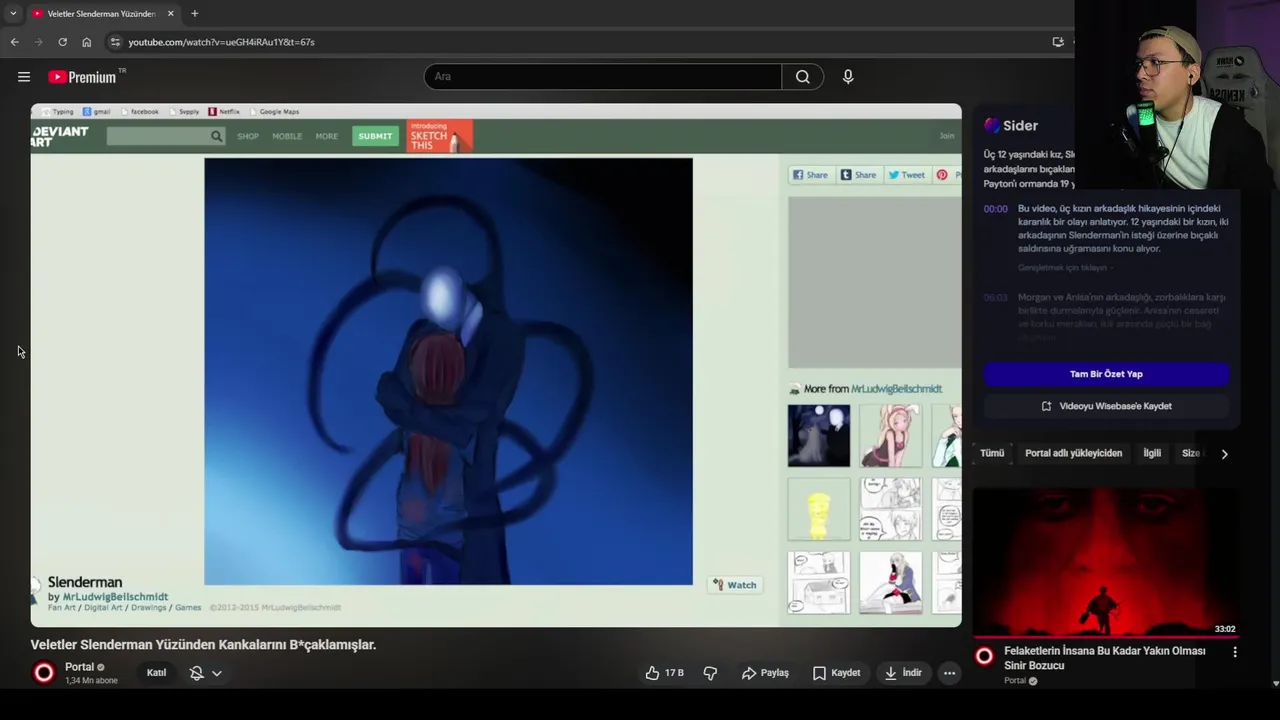This screenshot has height=720, width=1280.
Task: Dislike the video
Action: [710, 673]
